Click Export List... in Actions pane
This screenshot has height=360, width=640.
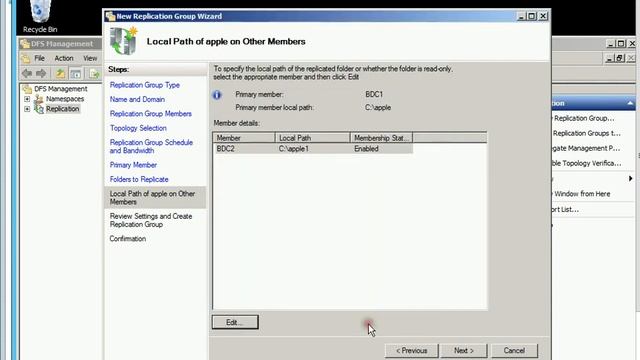click(x=565, y=209)
